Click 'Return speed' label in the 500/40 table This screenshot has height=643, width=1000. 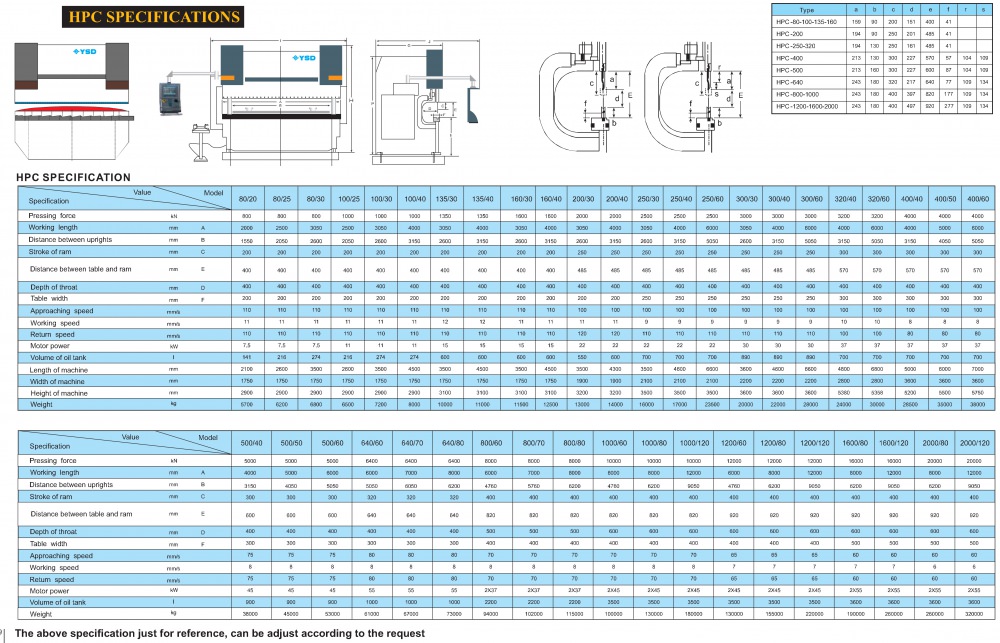(52, 579)
